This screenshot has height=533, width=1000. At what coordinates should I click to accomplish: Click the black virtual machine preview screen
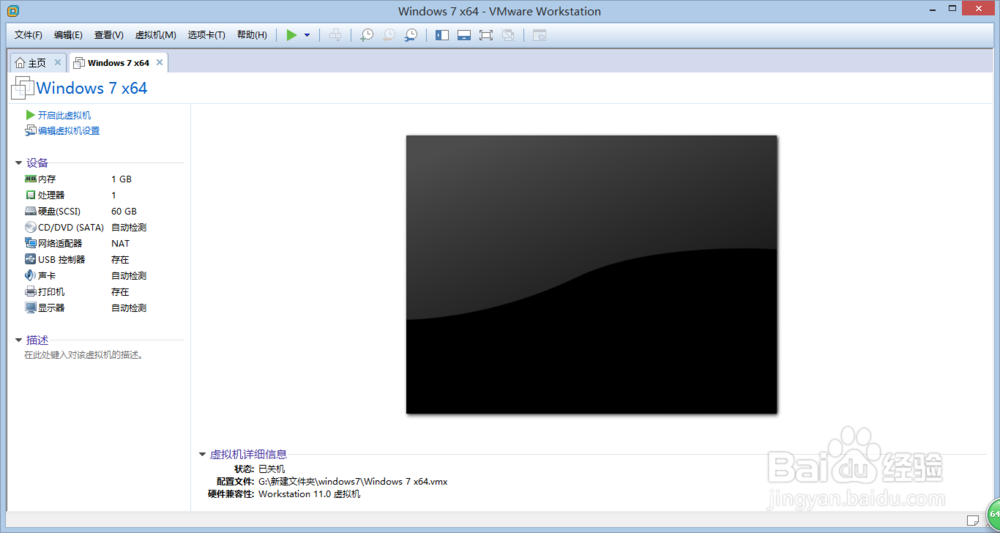[x=591, y=274]
